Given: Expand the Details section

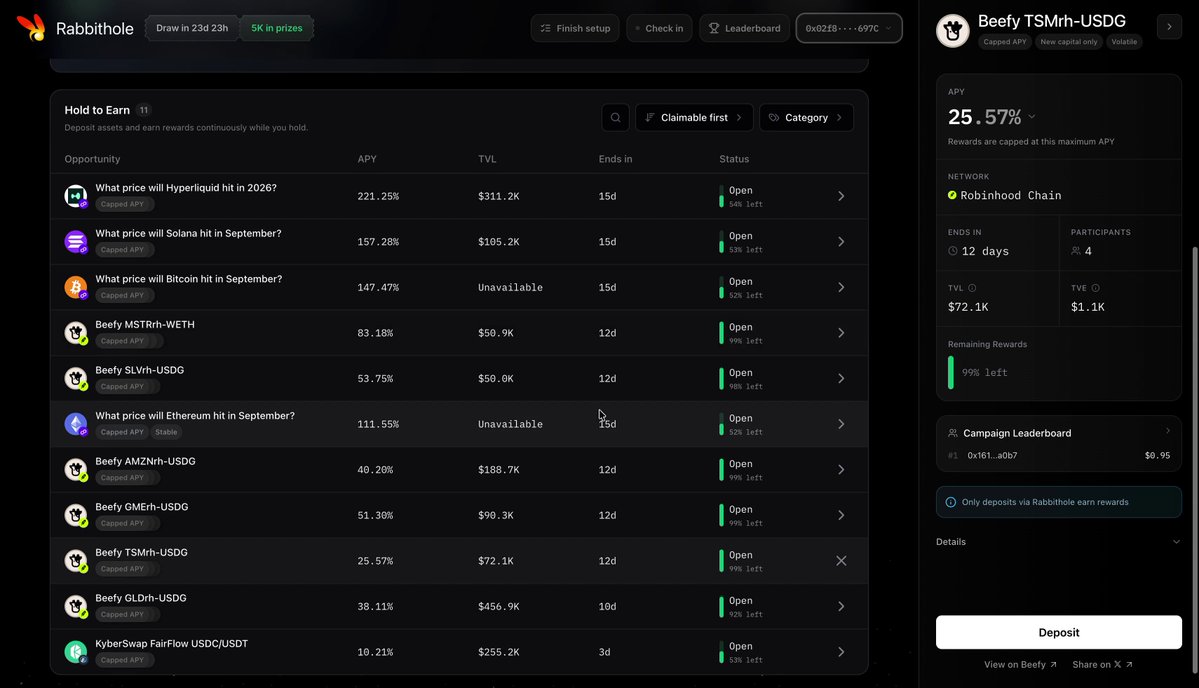Looking at the screenshot, I should click(1058, 542).
